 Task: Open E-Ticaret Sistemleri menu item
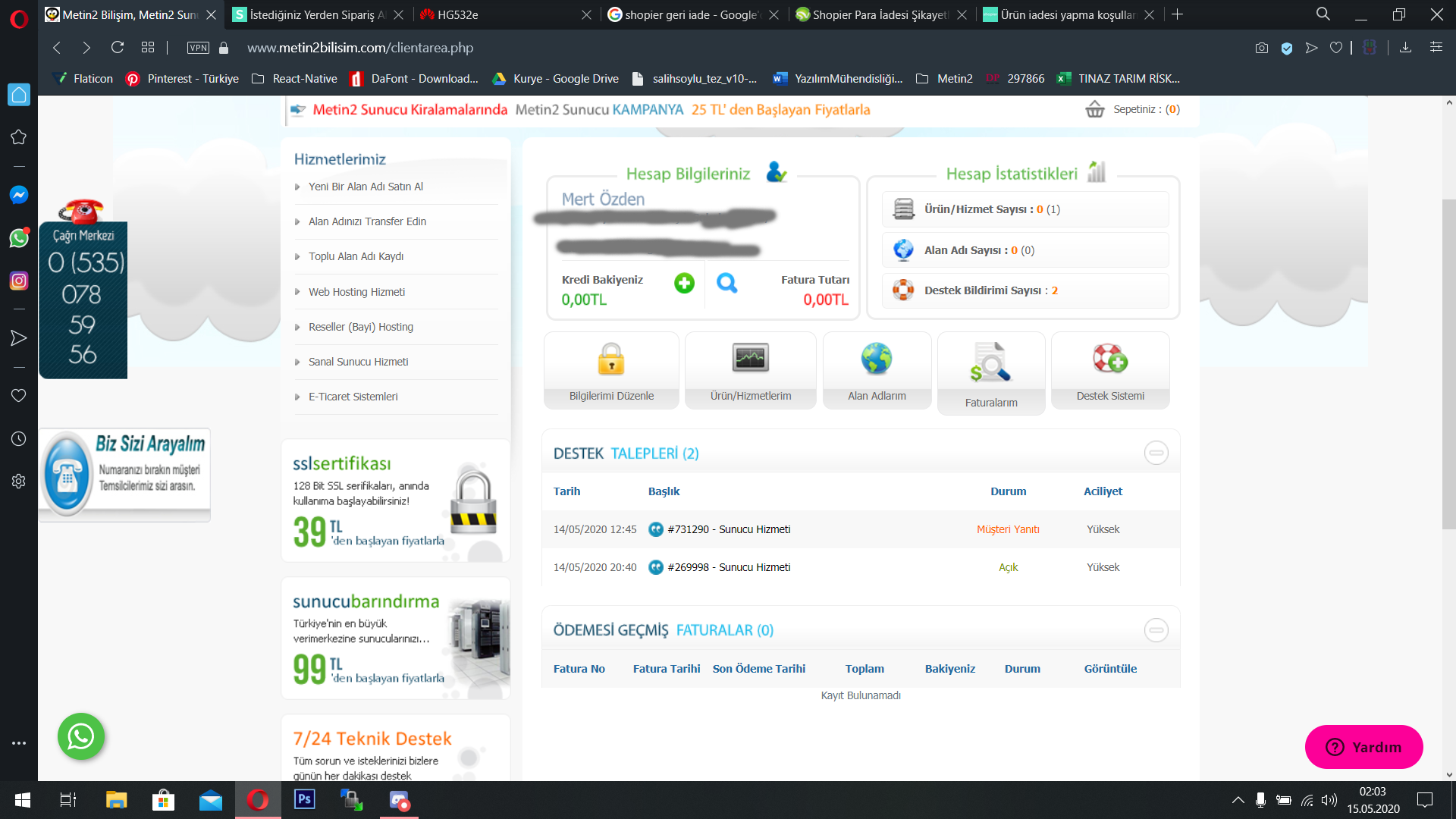pos(353,397)
